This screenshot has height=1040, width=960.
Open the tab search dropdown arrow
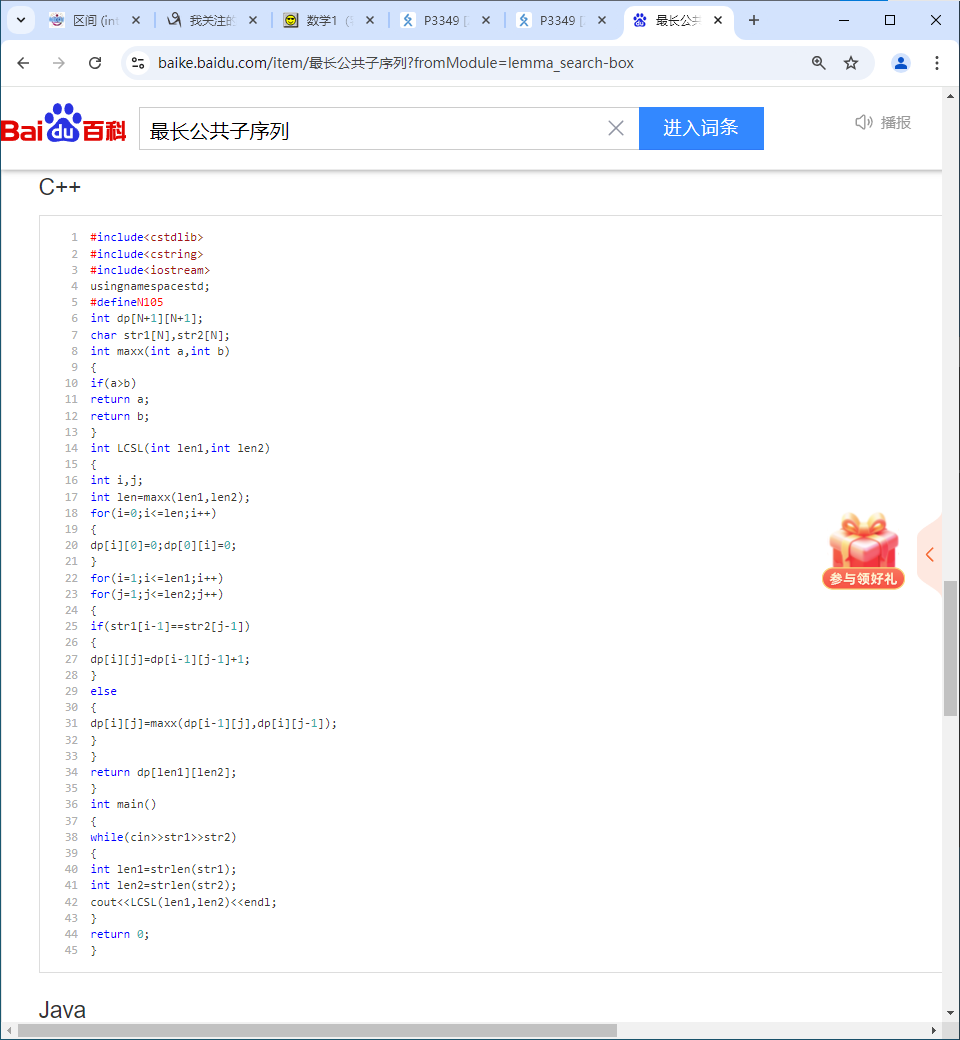[x=20, y=19]
